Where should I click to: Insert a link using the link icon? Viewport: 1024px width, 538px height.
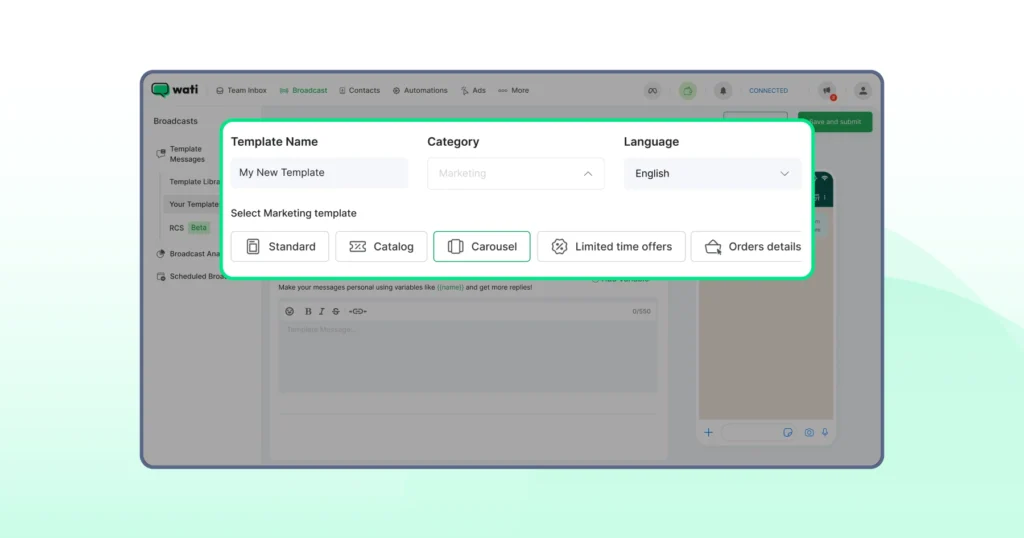[x=357, y=311]
